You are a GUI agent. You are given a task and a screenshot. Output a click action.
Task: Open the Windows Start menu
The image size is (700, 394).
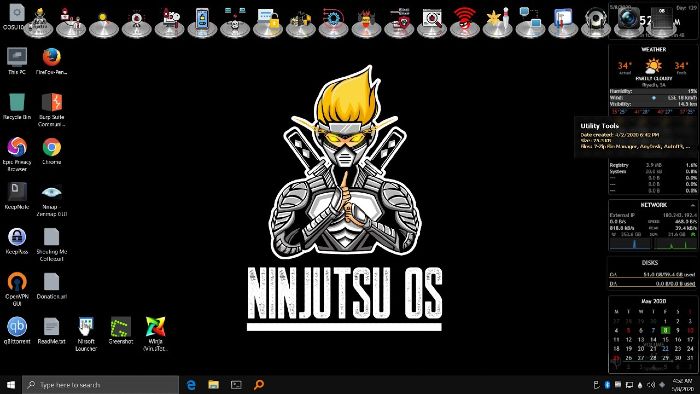pos(11,385)
